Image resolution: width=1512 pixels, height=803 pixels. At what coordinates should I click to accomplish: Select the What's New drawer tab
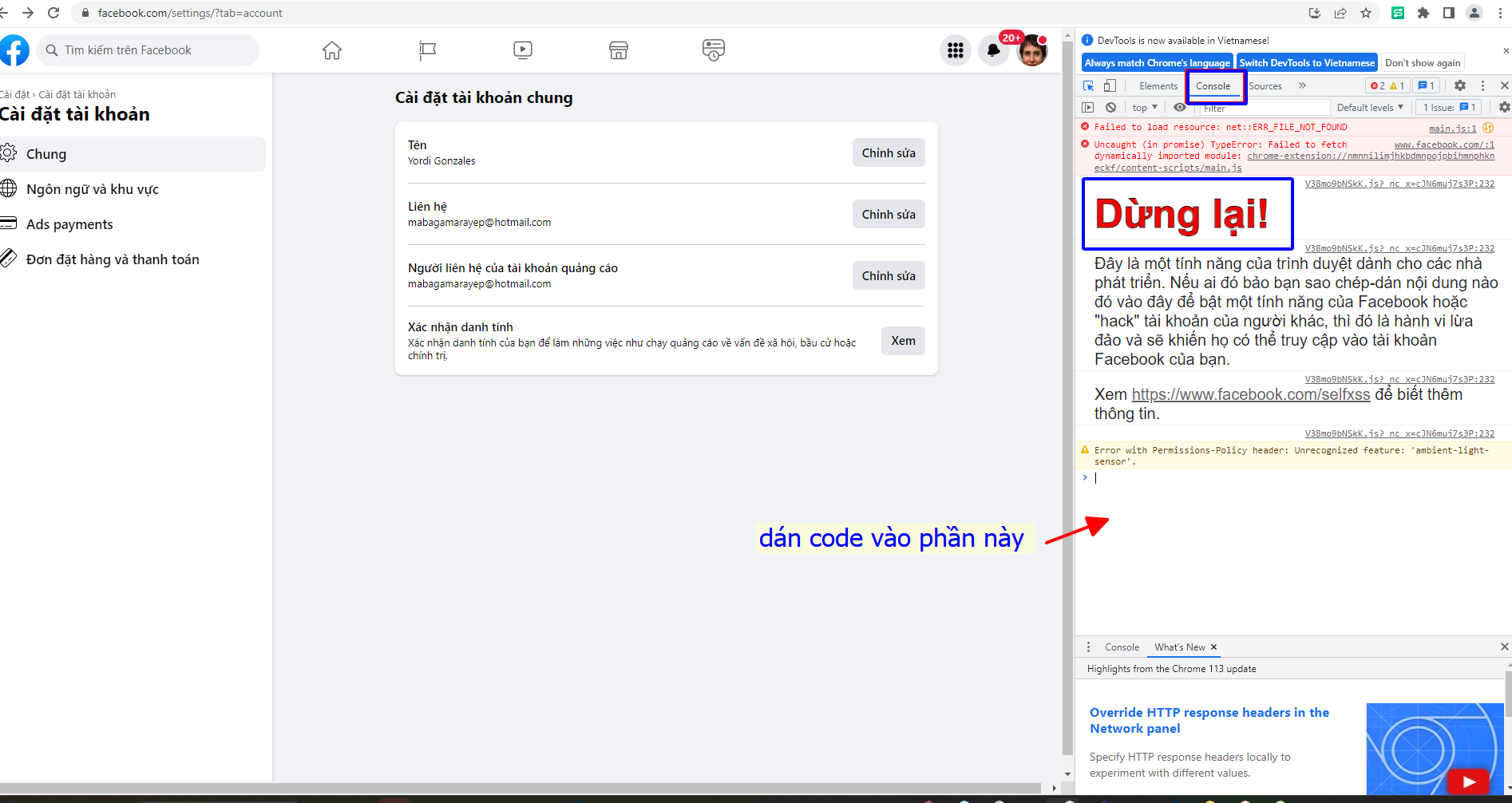click(x=1179, y=647)
